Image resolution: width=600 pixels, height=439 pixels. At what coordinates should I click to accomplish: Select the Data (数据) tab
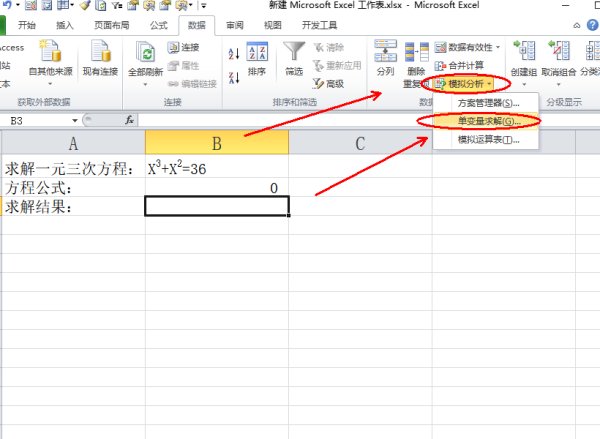coord(197,25)
